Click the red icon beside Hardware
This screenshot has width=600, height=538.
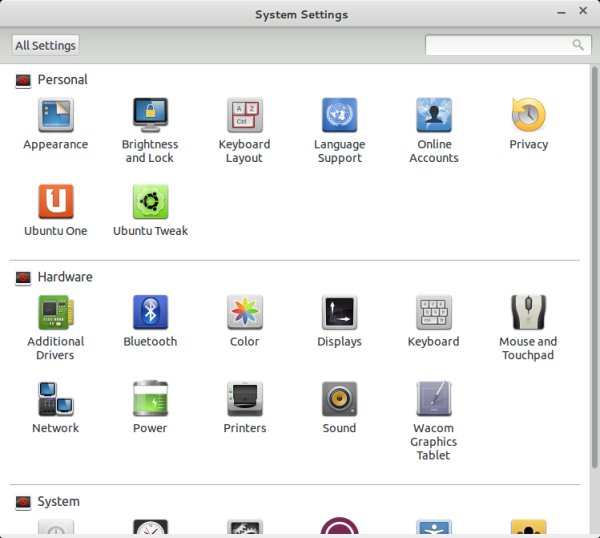[x=23, y=278]
